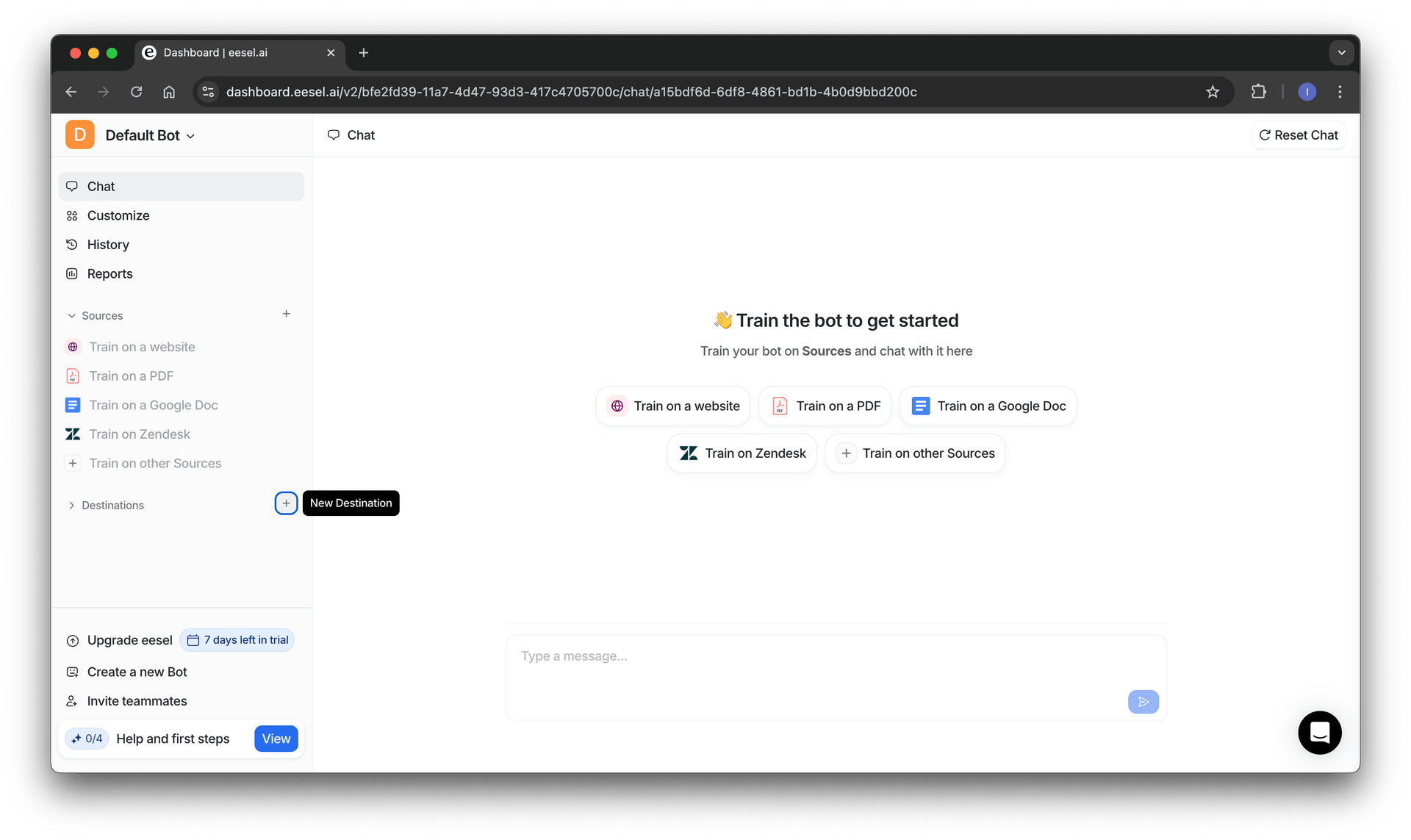Click the Chat header speech bubble icon

[x=334, y=135]
